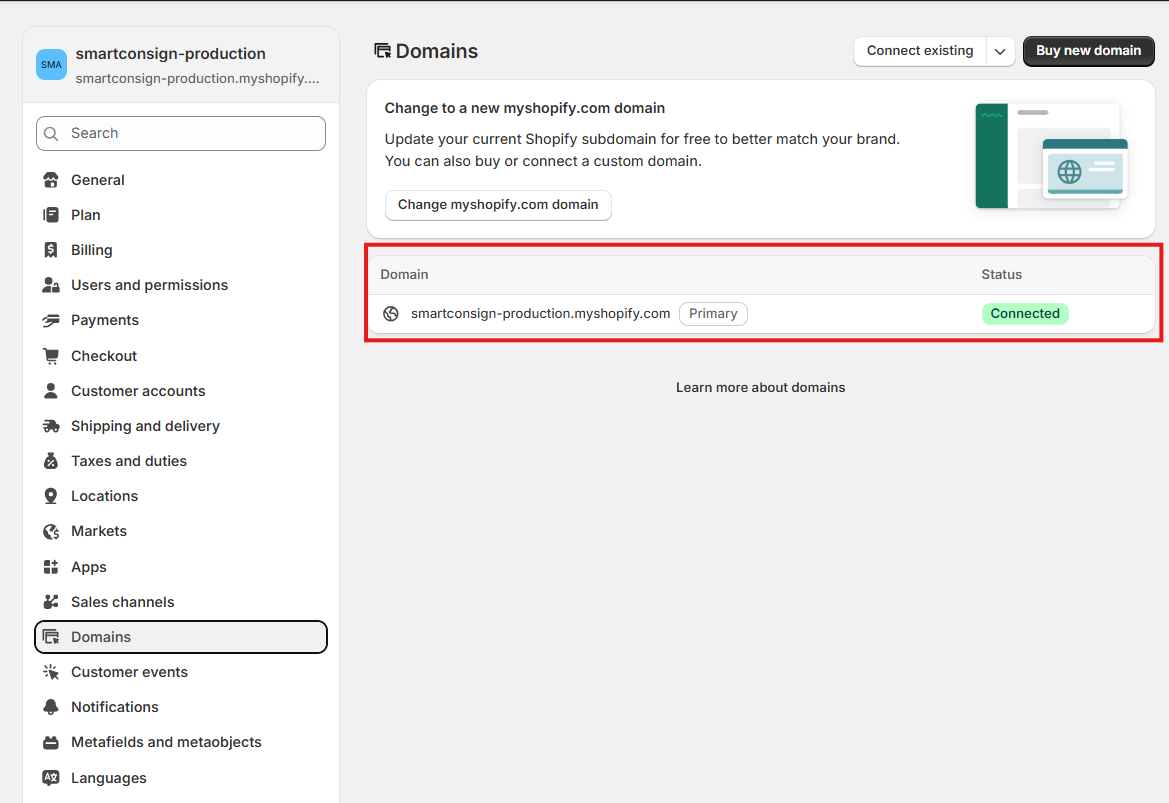This screenshot has width=1169, height=803.
Task: Click the Domains page heading icon
Action: pos(382,51)
